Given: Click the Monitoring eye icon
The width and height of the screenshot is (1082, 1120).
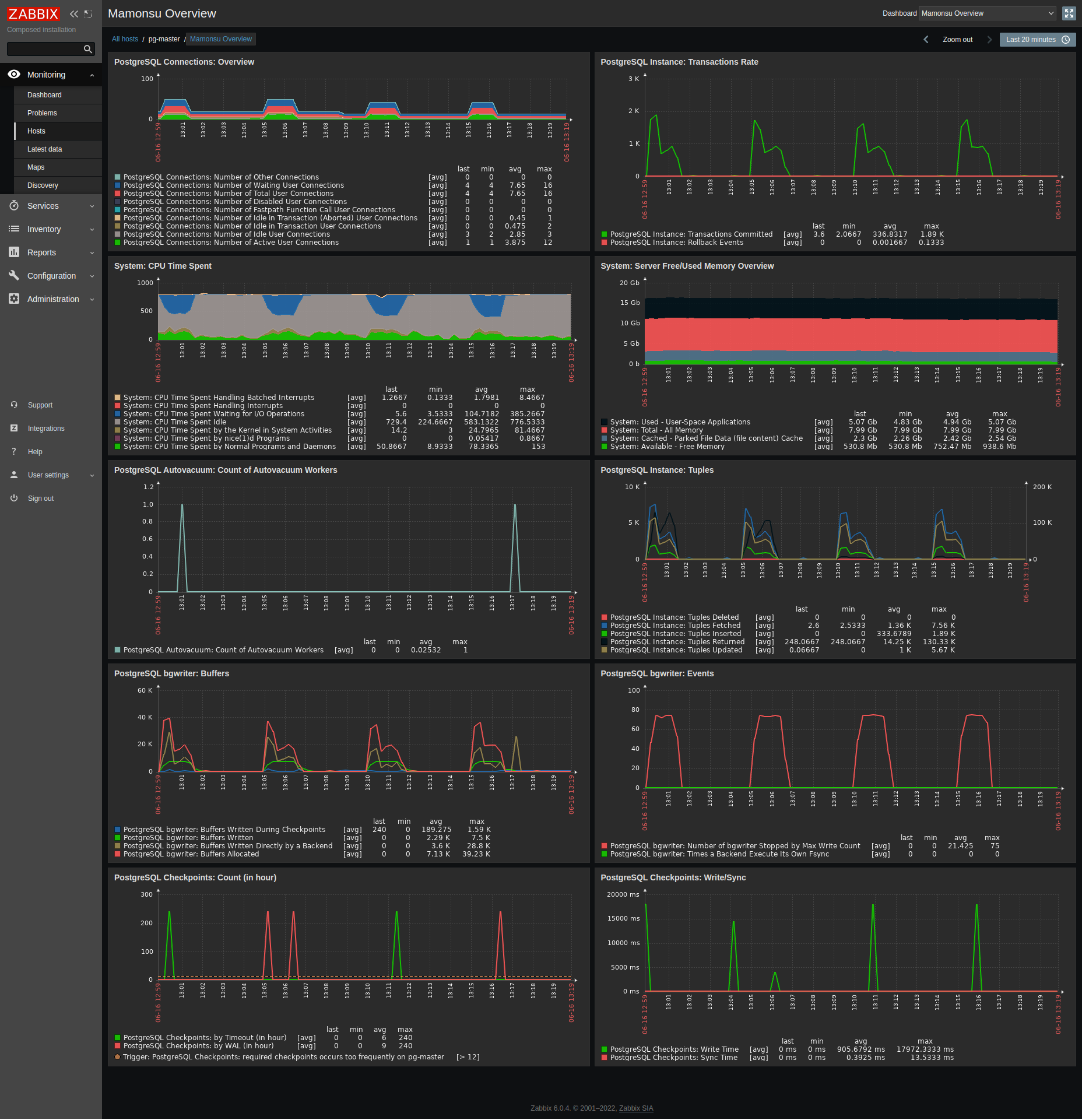Looking at the screenshot, I should pyautogui.click(x=14, y=74).
